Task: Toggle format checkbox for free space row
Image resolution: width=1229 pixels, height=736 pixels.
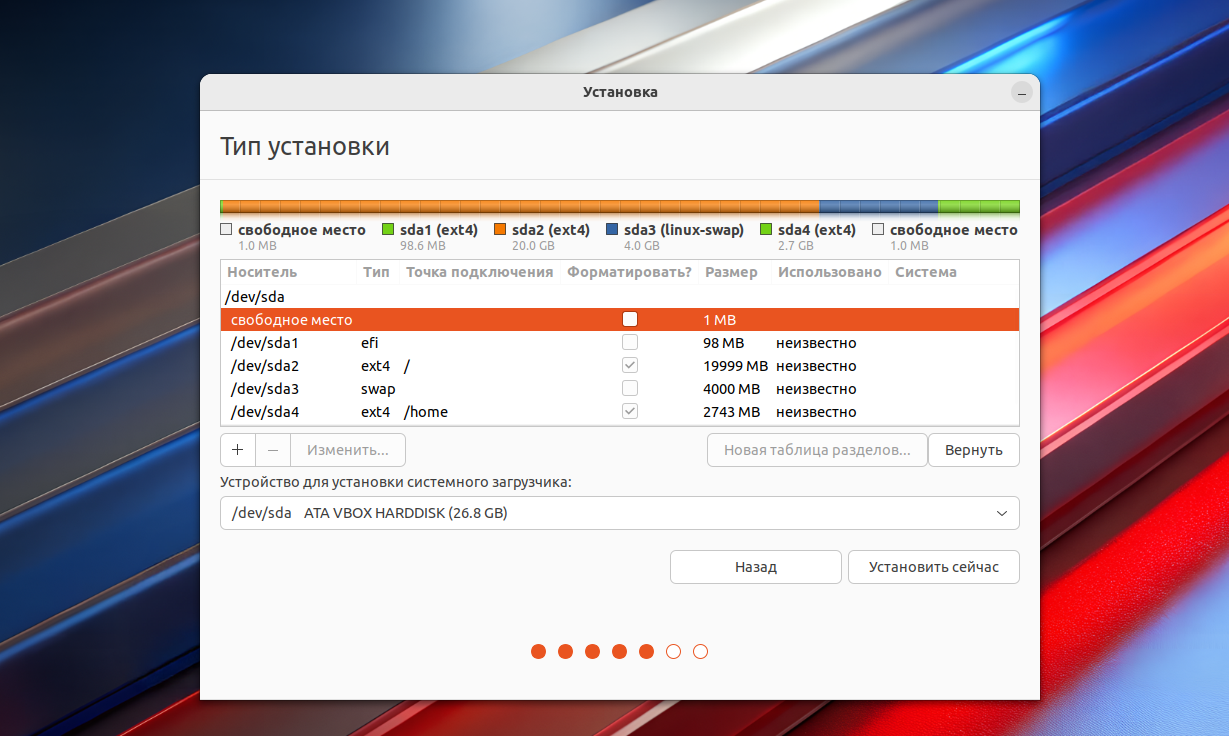Action: click(630, 320)
